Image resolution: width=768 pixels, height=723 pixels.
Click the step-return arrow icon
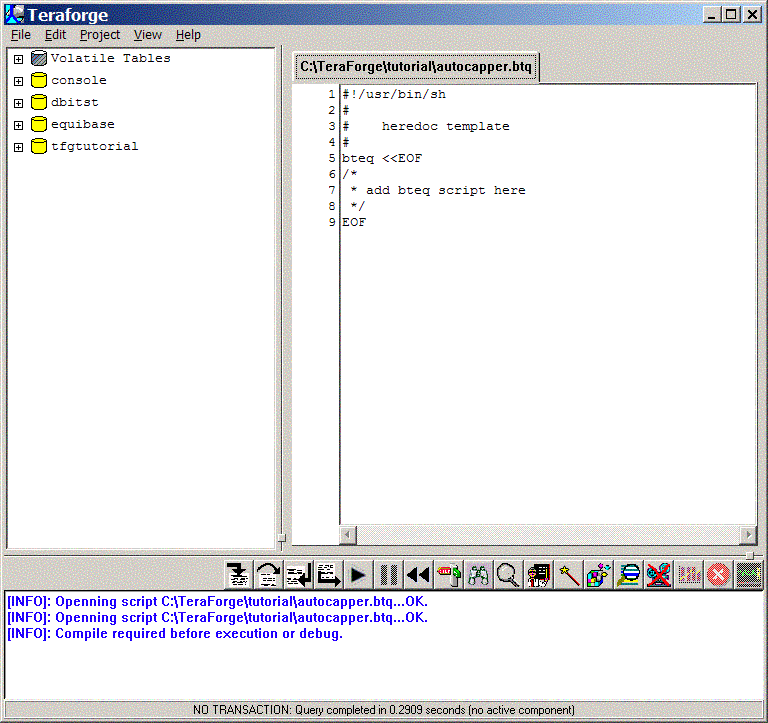(298, 575)
